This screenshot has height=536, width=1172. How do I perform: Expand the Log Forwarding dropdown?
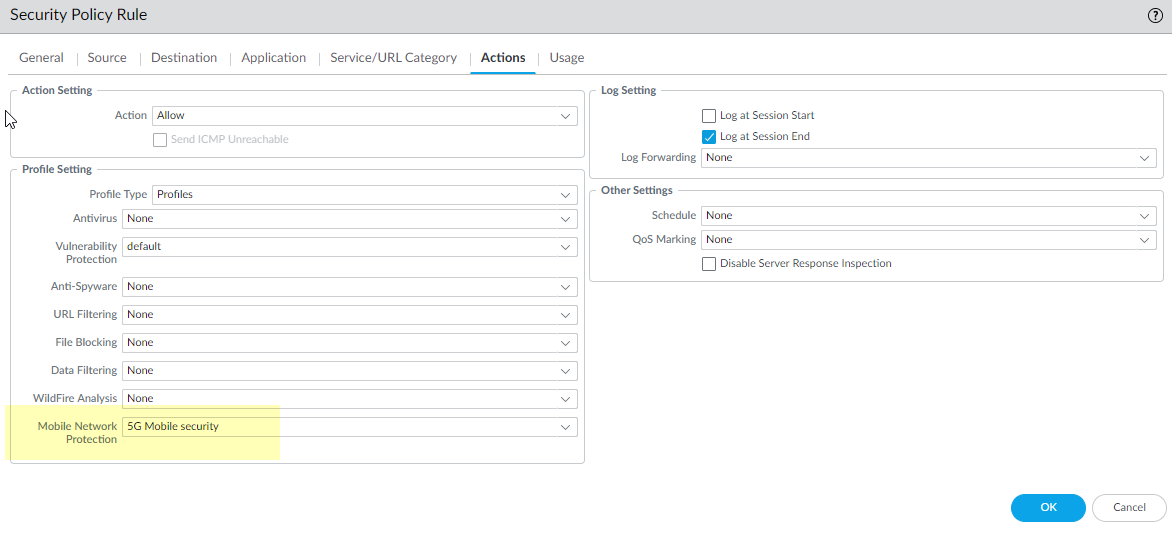928,158
